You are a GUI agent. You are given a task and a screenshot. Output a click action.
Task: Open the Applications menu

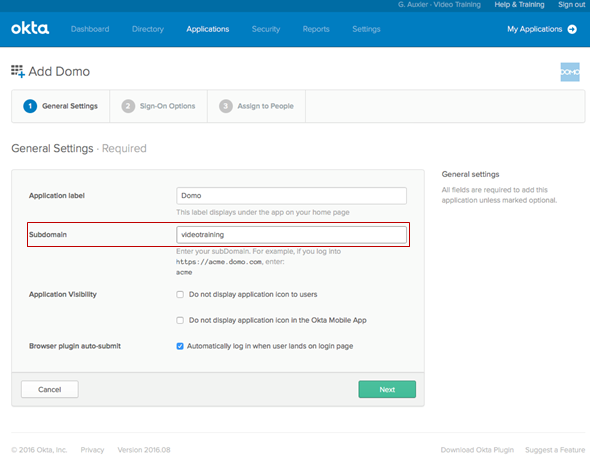[208, 29]
